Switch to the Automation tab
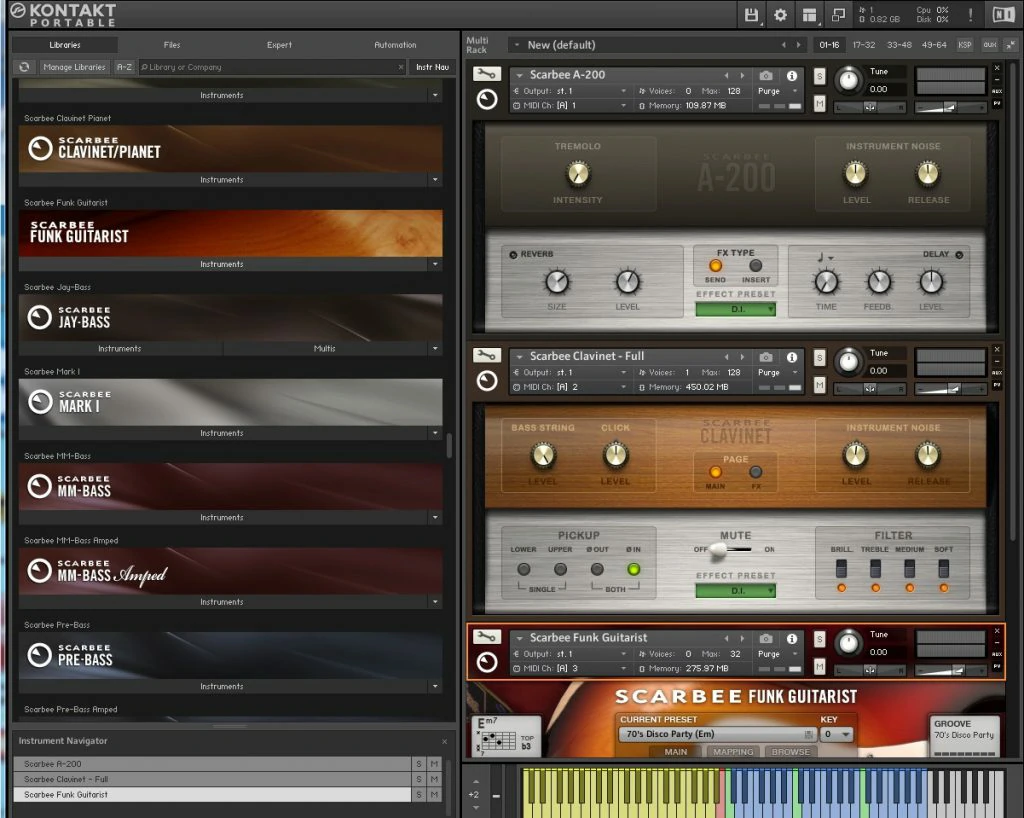The height and width of the screenshot is (818, 1024). [x=394, y=44]
